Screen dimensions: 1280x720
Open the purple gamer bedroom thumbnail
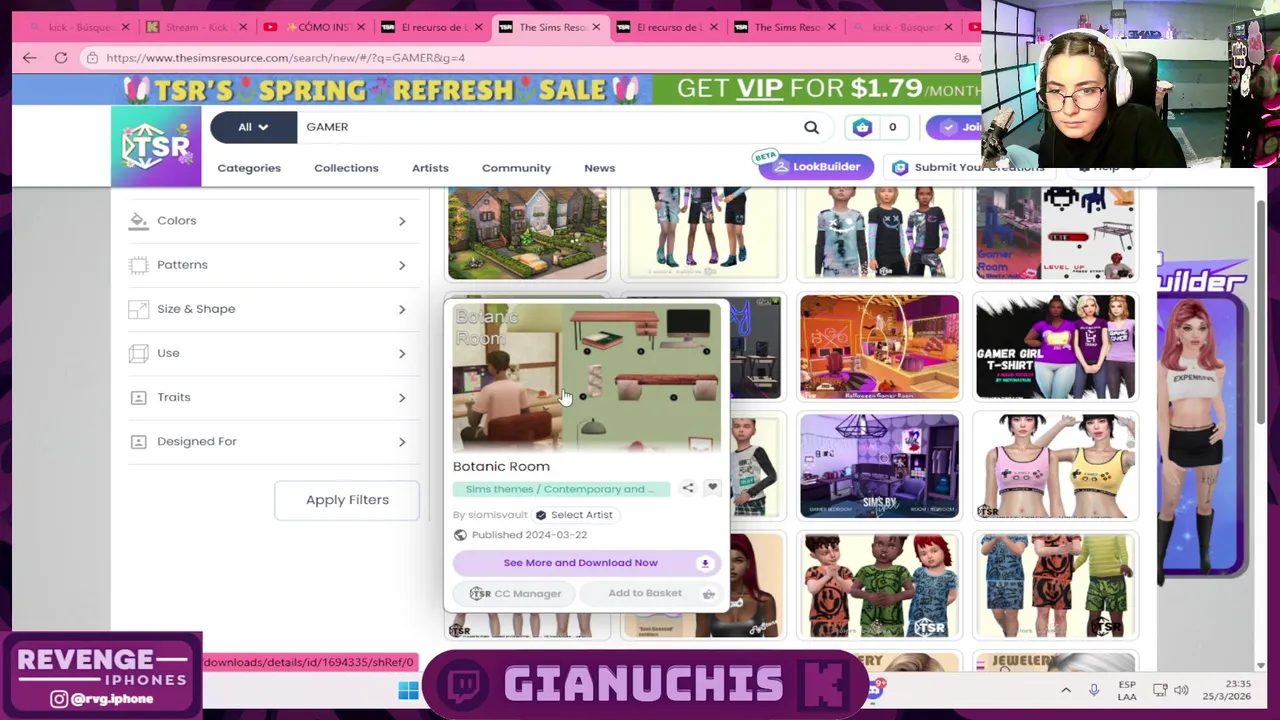pos(879,467)
